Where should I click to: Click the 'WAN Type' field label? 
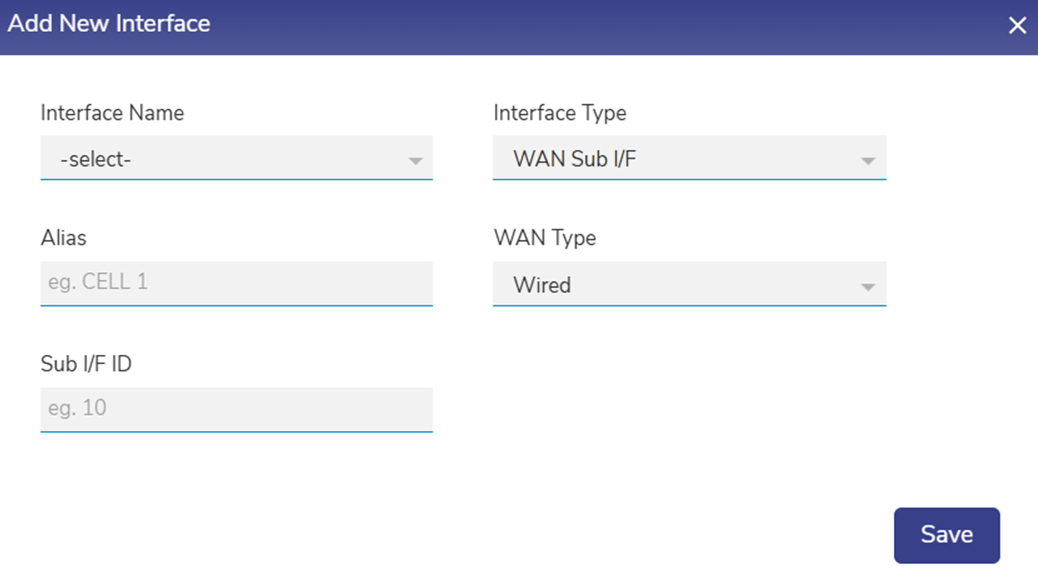click(x=544, y=238)
